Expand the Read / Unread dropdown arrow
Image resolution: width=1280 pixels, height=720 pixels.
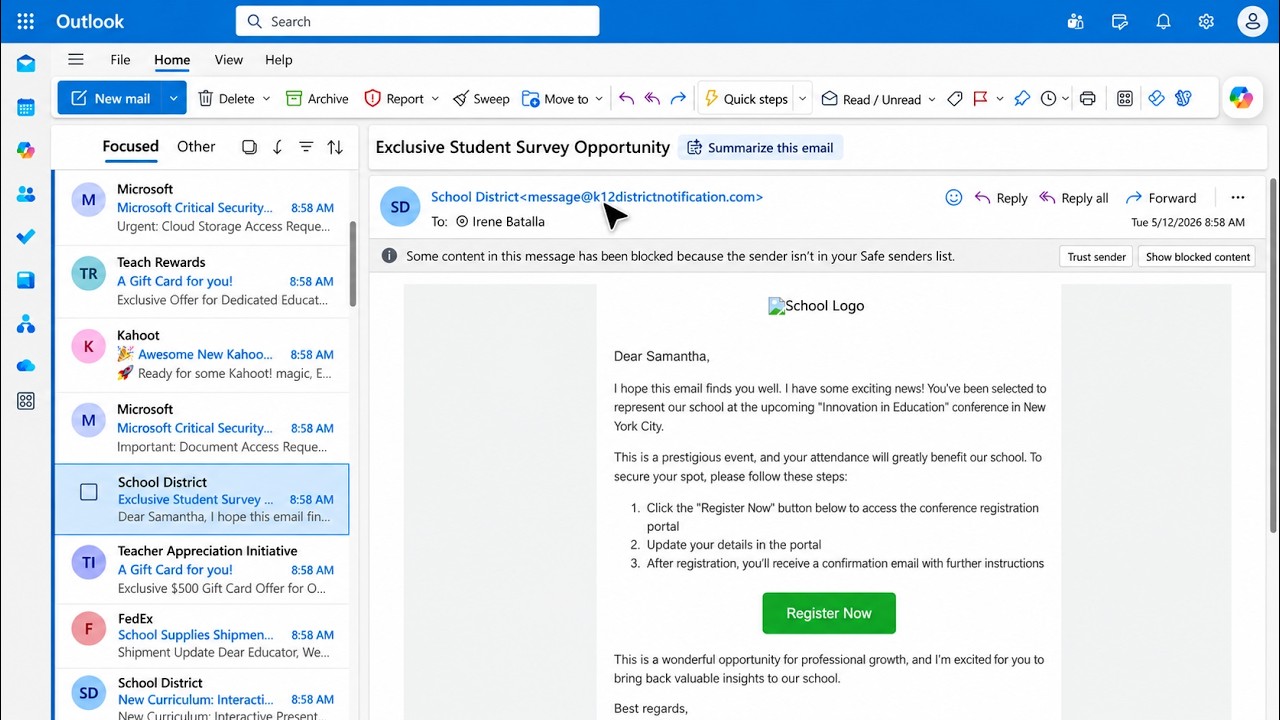932,99
